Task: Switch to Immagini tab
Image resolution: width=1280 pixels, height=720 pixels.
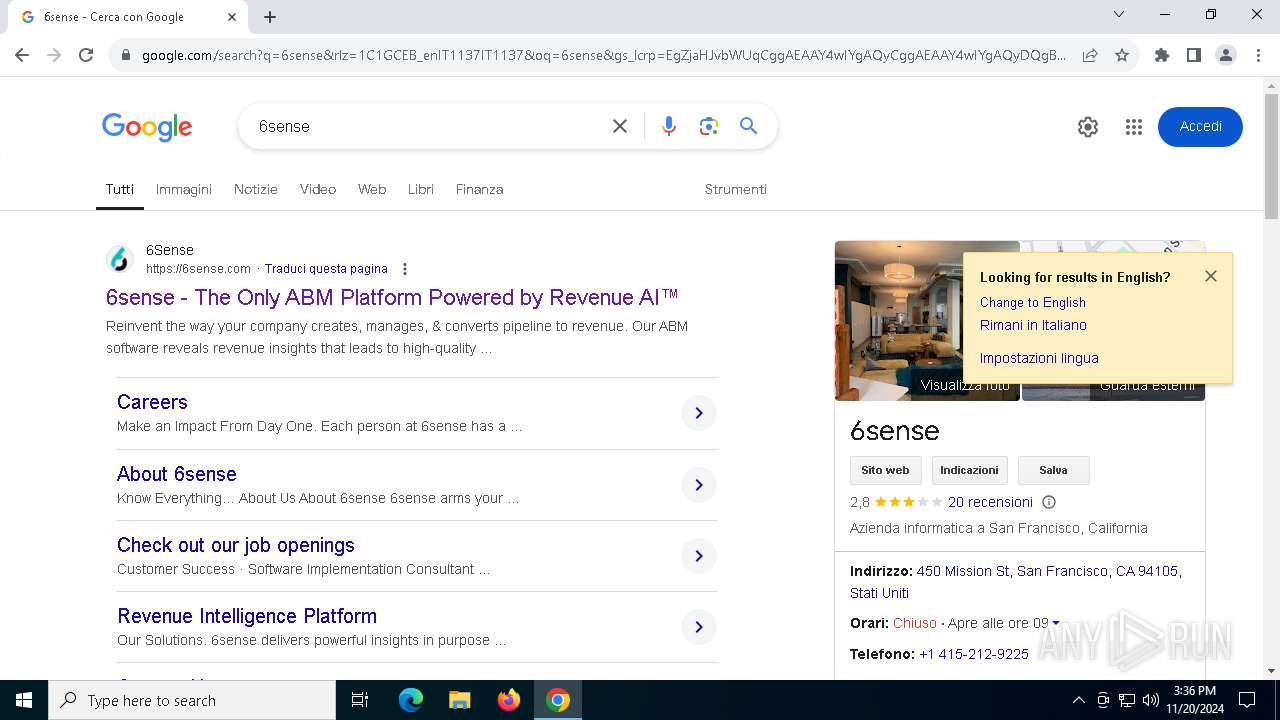Action: (x=184, y=189)
